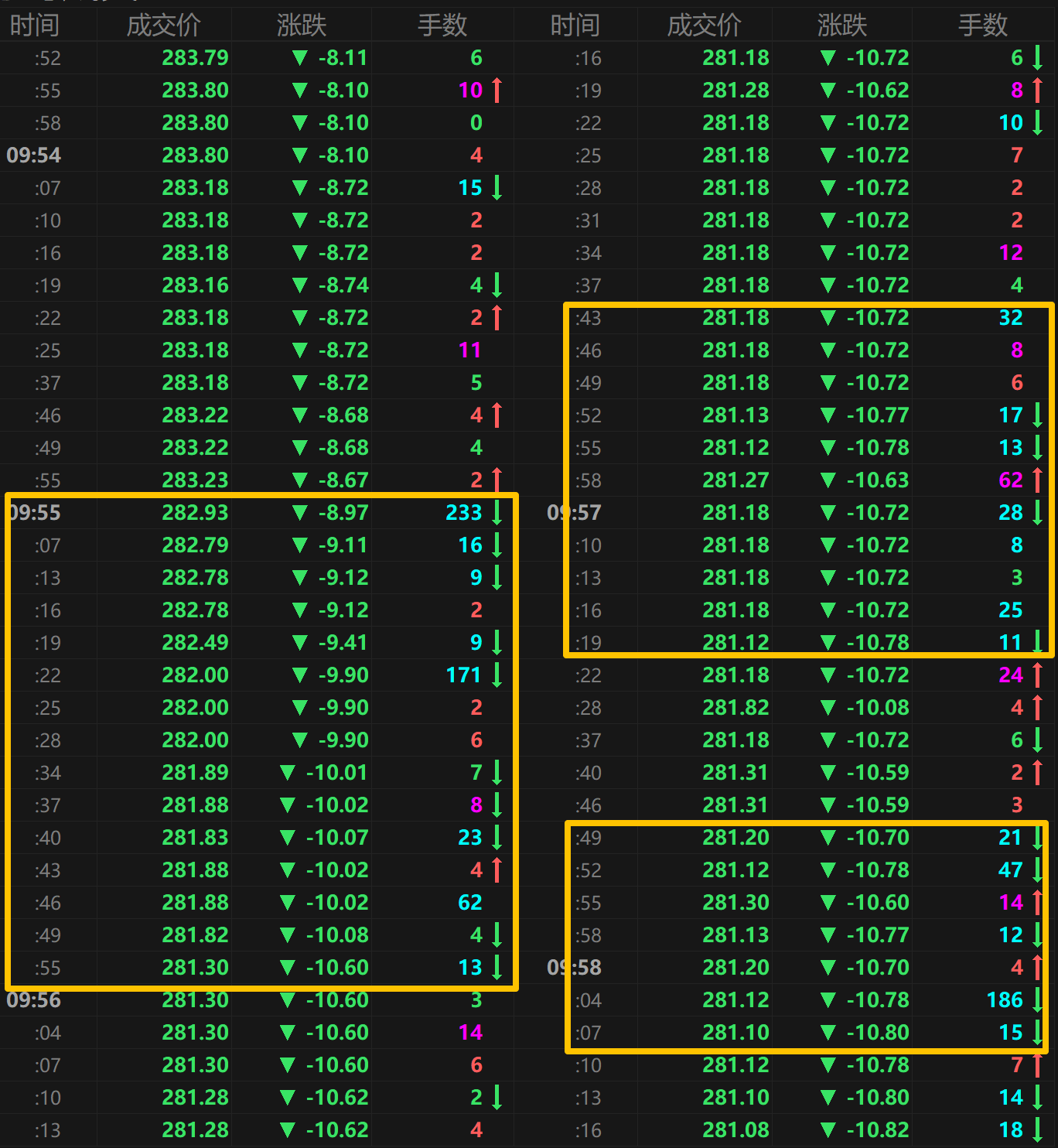Click the volume figure 16
1058x1148 pixels.
point(469,545)
